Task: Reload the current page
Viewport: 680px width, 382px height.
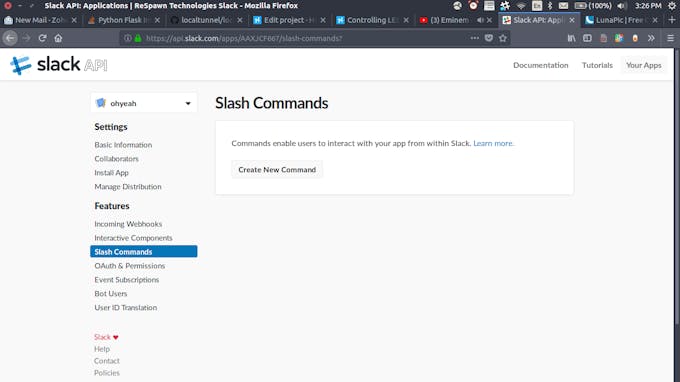Action: point(42,38)
